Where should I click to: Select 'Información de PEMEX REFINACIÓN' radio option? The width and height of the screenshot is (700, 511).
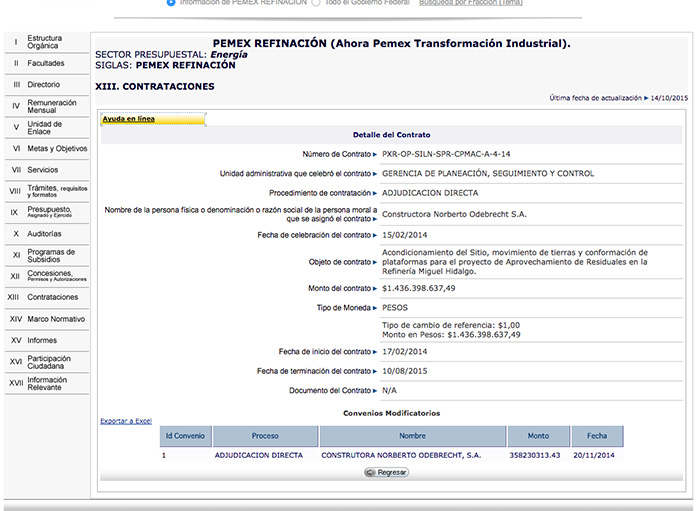pyautogui.click(x=171, y=3)
